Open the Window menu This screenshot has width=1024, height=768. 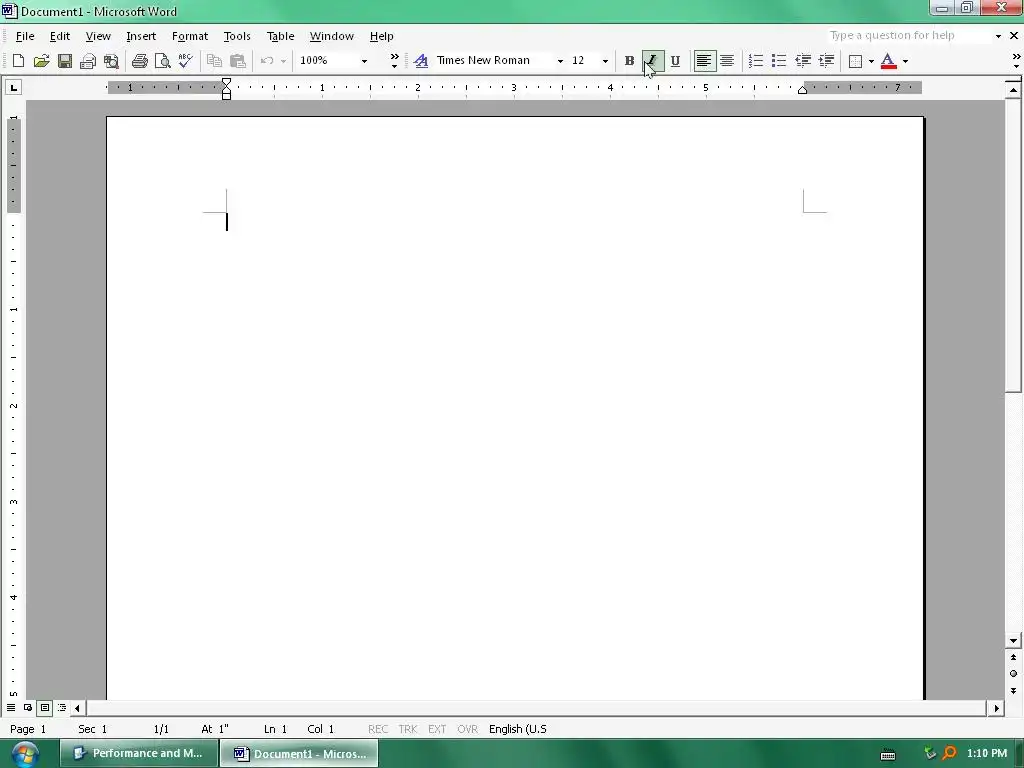tap(332, 36)
